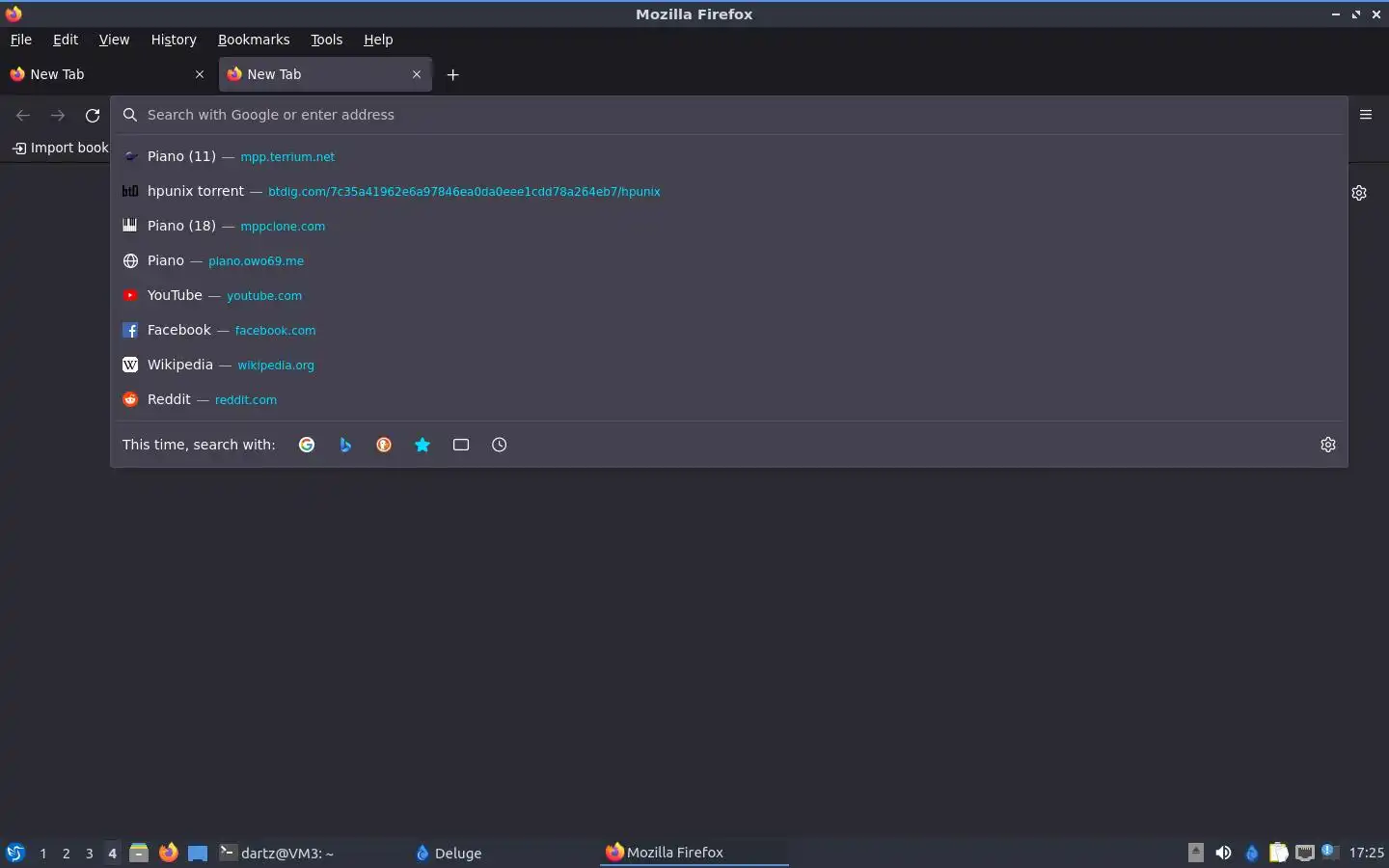The image size is (1389, 868).
Task: Switch to workspace 1
Action: pyautogui.click(x=43, y=854)
